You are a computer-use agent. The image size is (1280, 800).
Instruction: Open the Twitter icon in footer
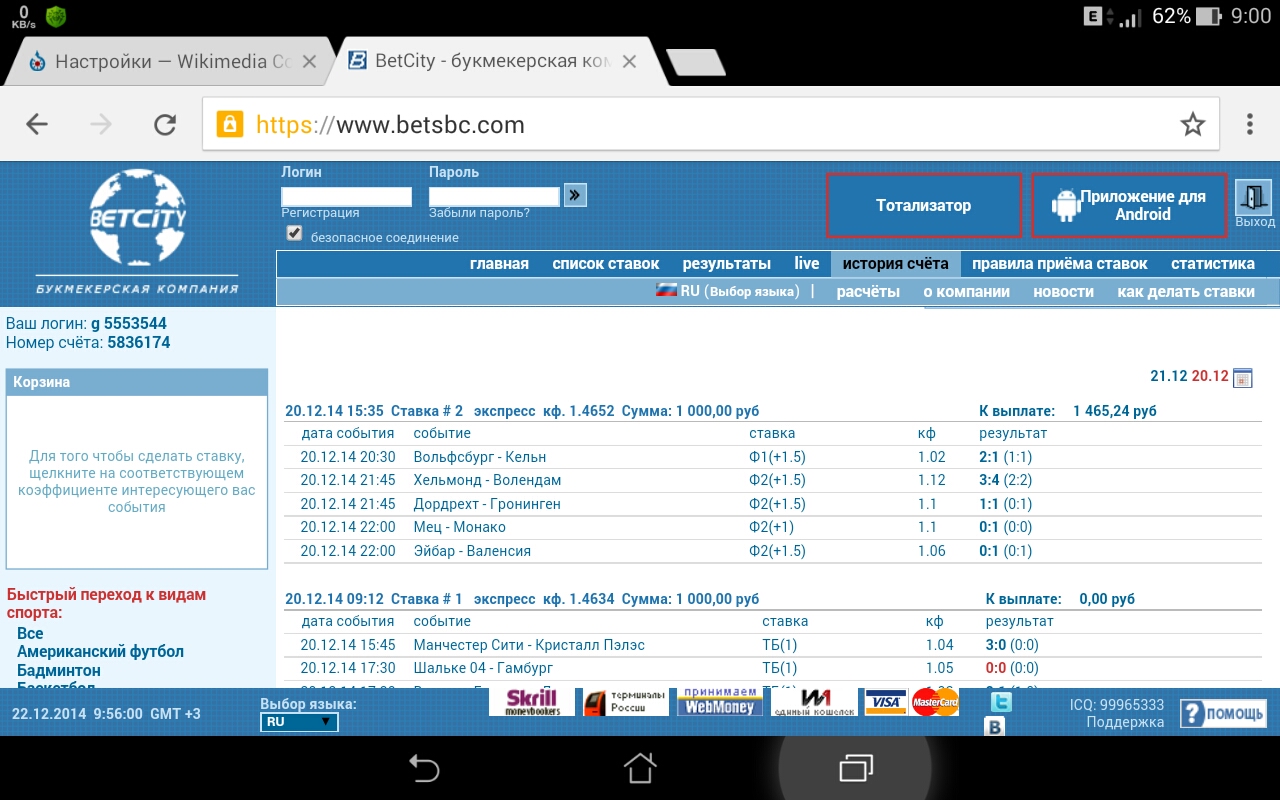[x=1000, y=702]
